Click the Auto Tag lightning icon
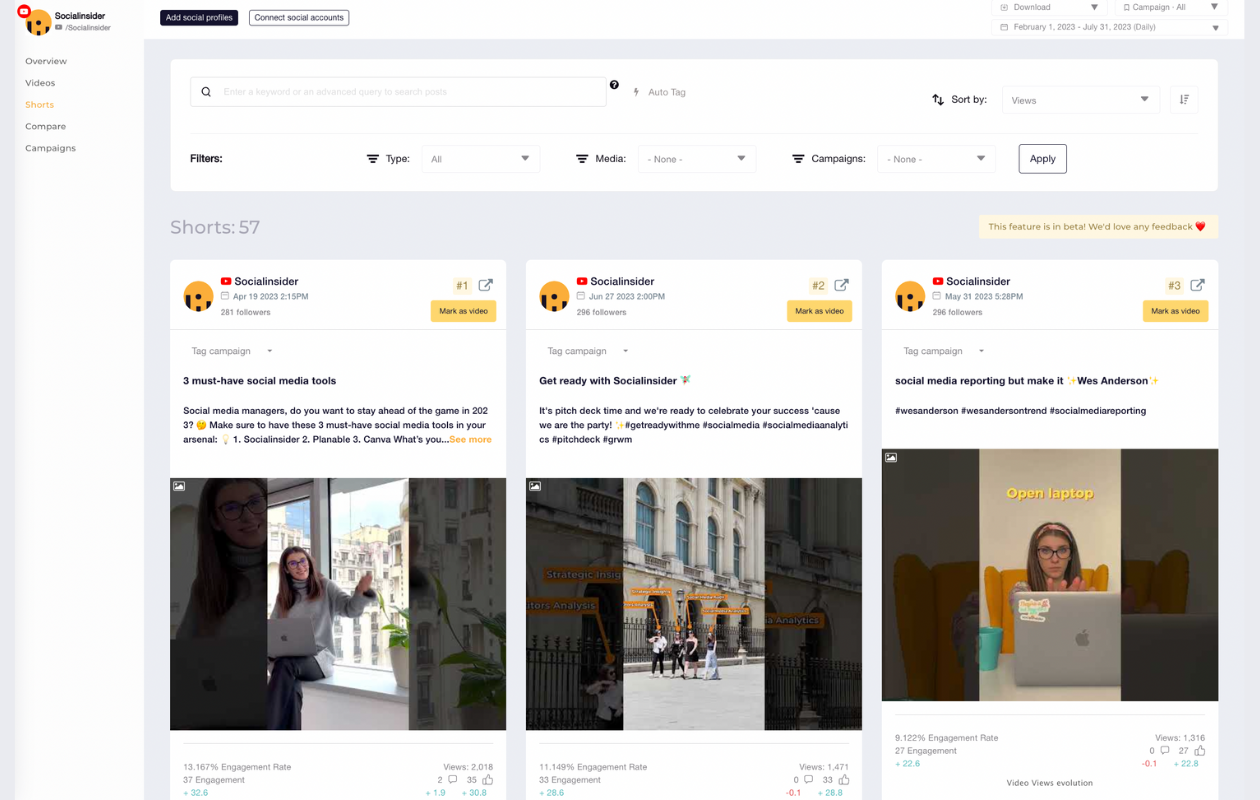The width and height of the screenshot is (1260, 800). click(x=637, y=92)
